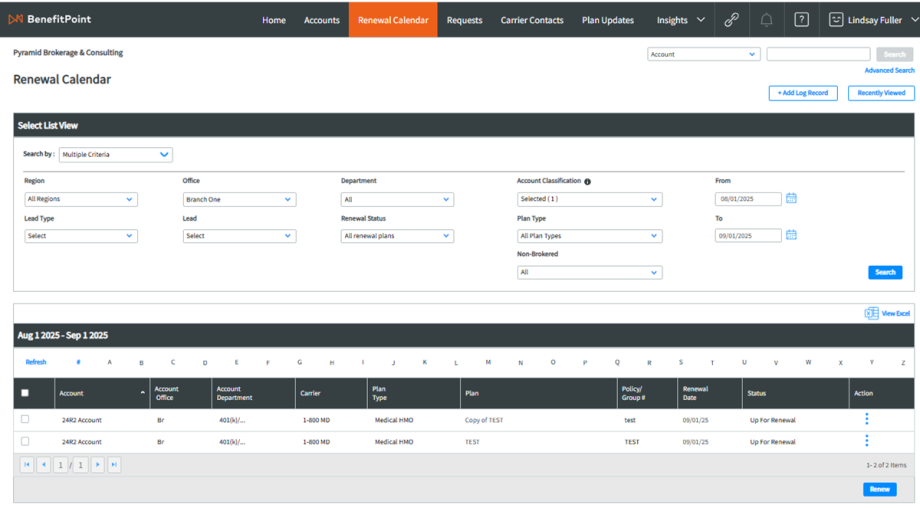Click the user avatar icon beside Lindsay Fuller

[836, 20]
